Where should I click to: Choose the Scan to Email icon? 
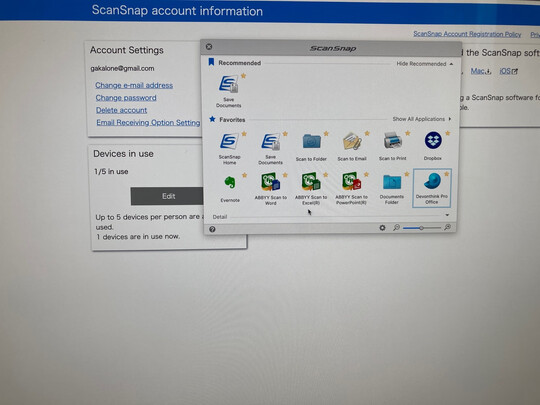[352, 142]
